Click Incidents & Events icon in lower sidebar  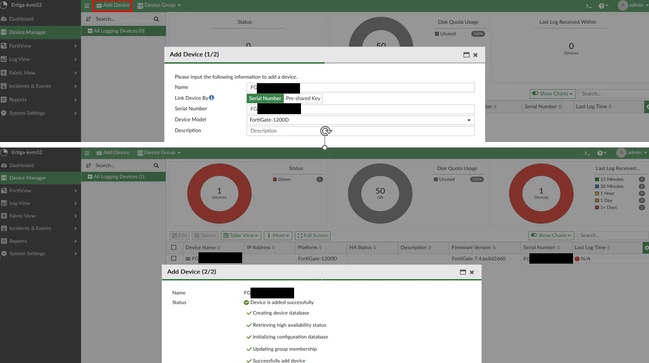[x=4, y=228]
